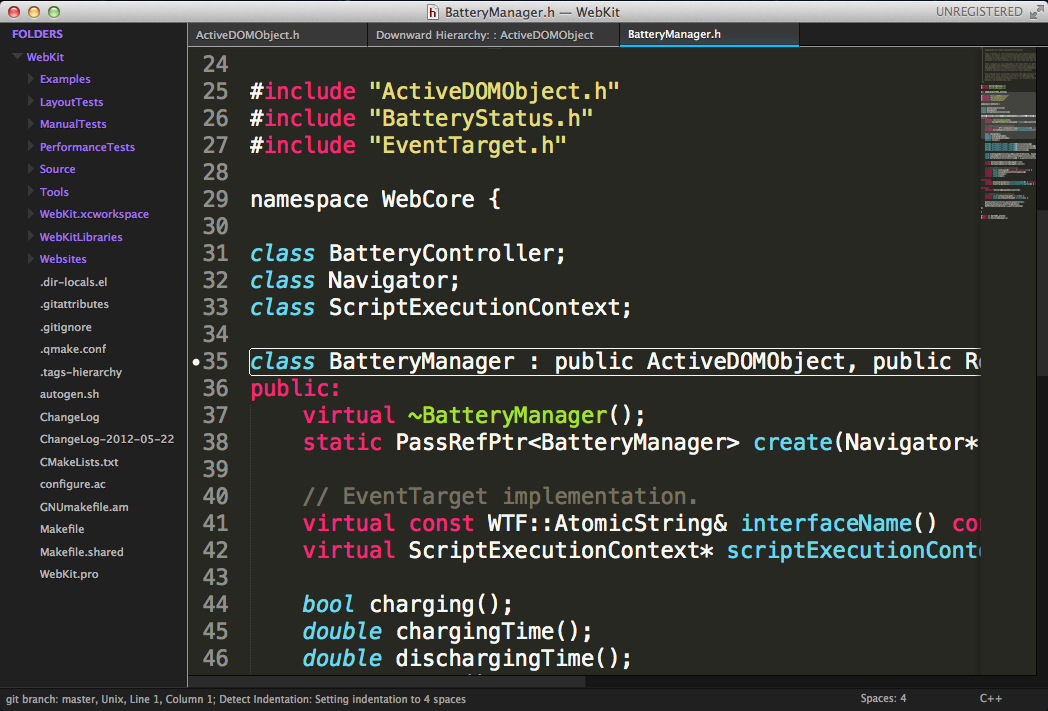1048x711 pixels.
Task: Click line number 46 in the gutter
Action: [216, 658]
